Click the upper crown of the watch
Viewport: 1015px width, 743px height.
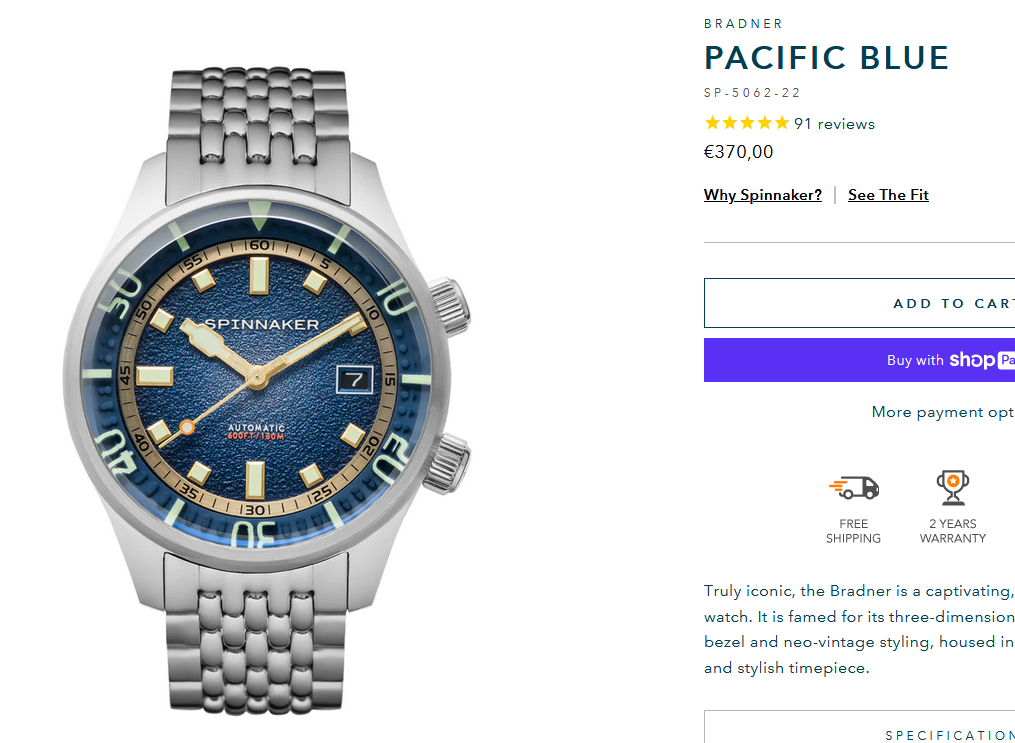coord(451,306)
